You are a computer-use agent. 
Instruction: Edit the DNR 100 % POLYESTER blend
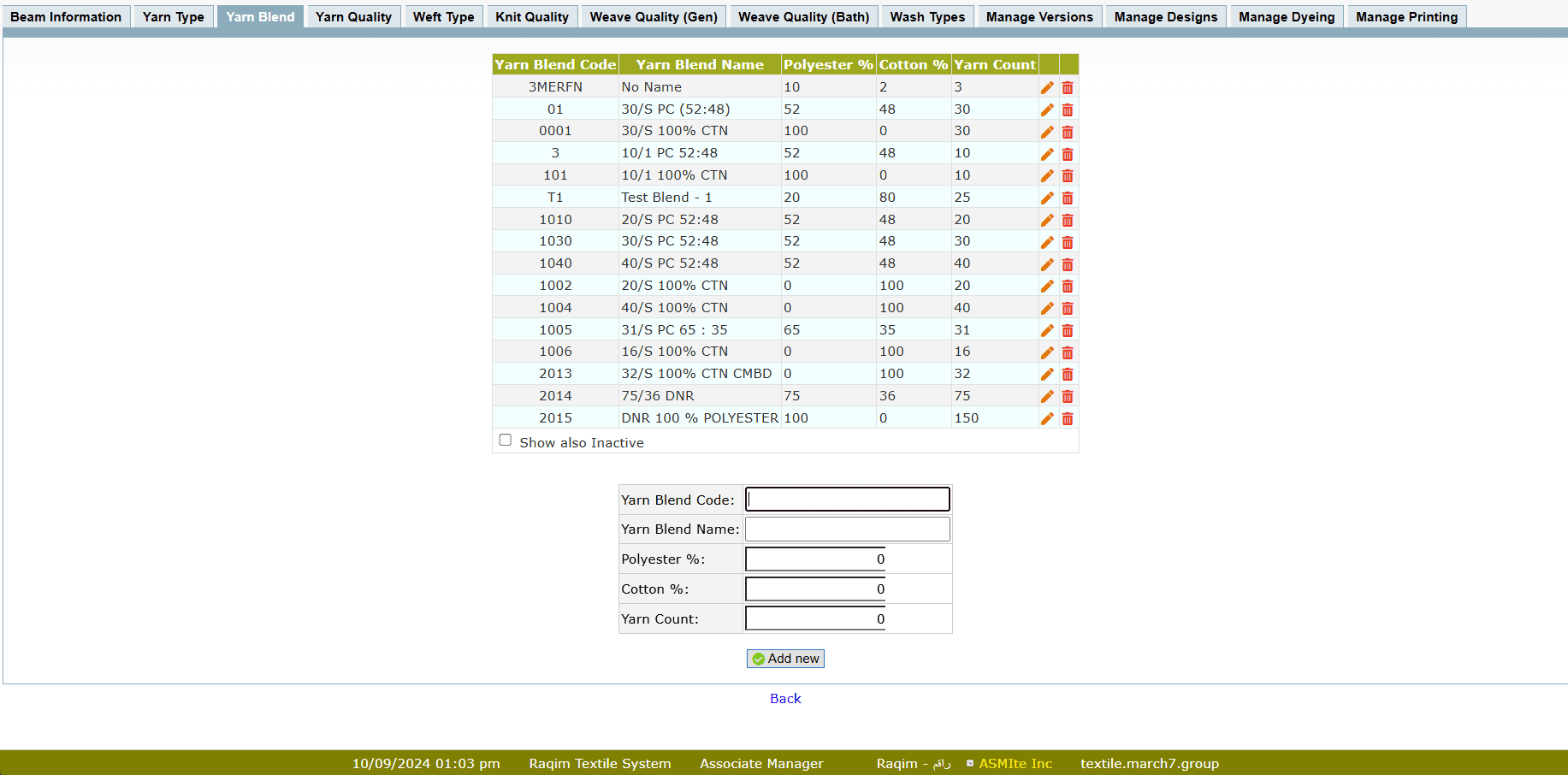(x=1047, y=418)
